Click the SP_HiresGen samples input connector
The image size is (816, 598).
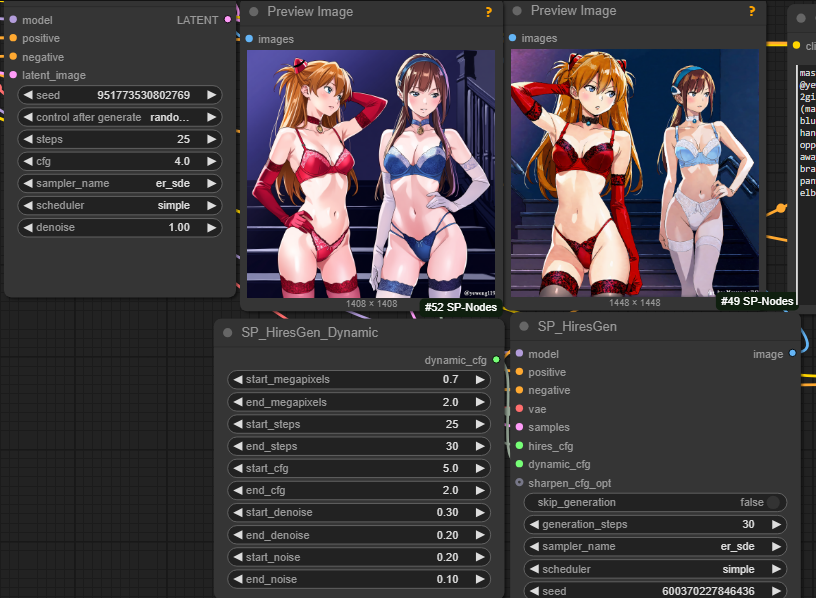(519, 427)
